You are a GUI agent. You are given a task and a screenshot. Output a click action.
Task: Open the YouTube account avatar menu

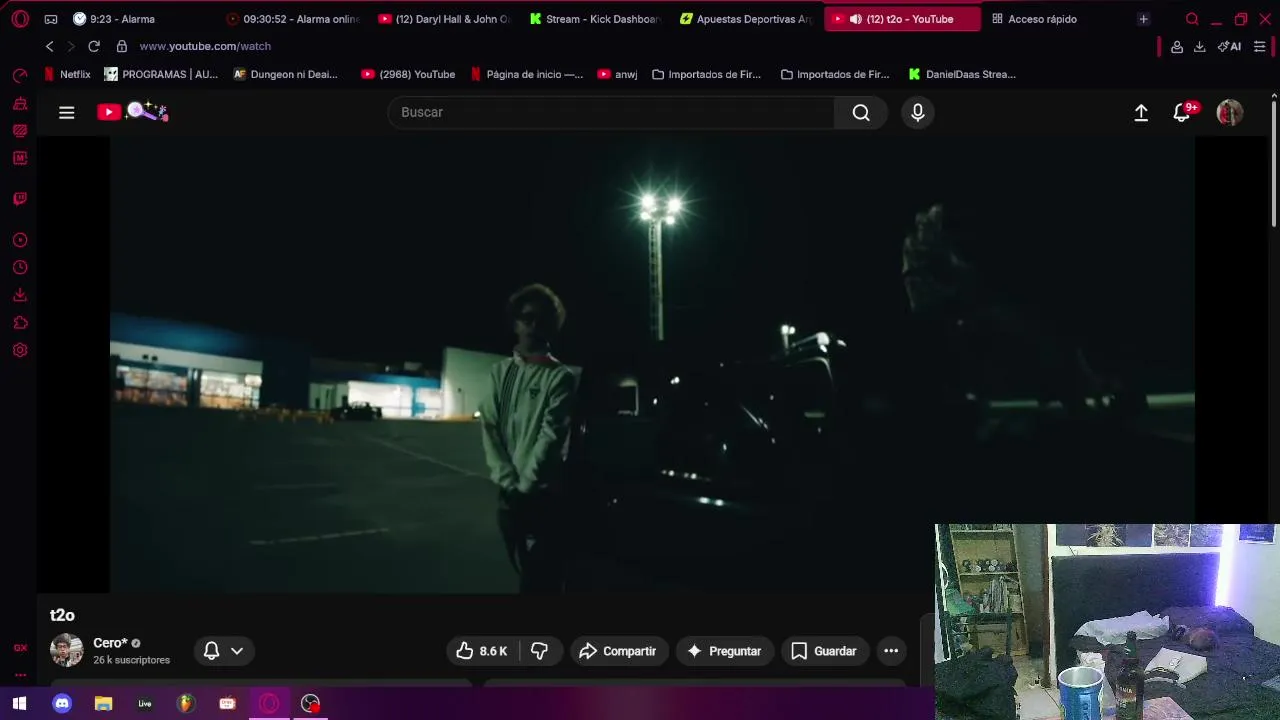(x=1230, y=113)
